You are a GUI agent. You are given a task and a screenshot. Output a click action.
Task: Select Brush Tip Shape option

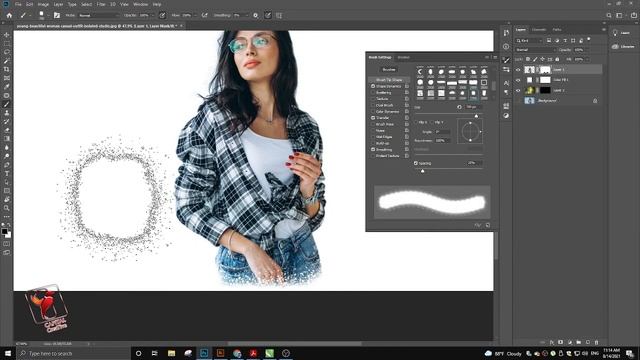click(x=389, y=80)
